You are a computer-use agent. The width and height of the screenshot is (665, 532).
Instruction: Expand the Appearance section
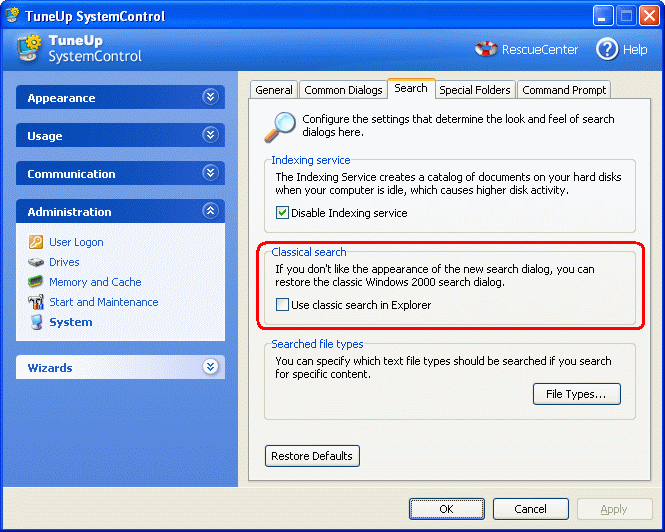(210, 97)
